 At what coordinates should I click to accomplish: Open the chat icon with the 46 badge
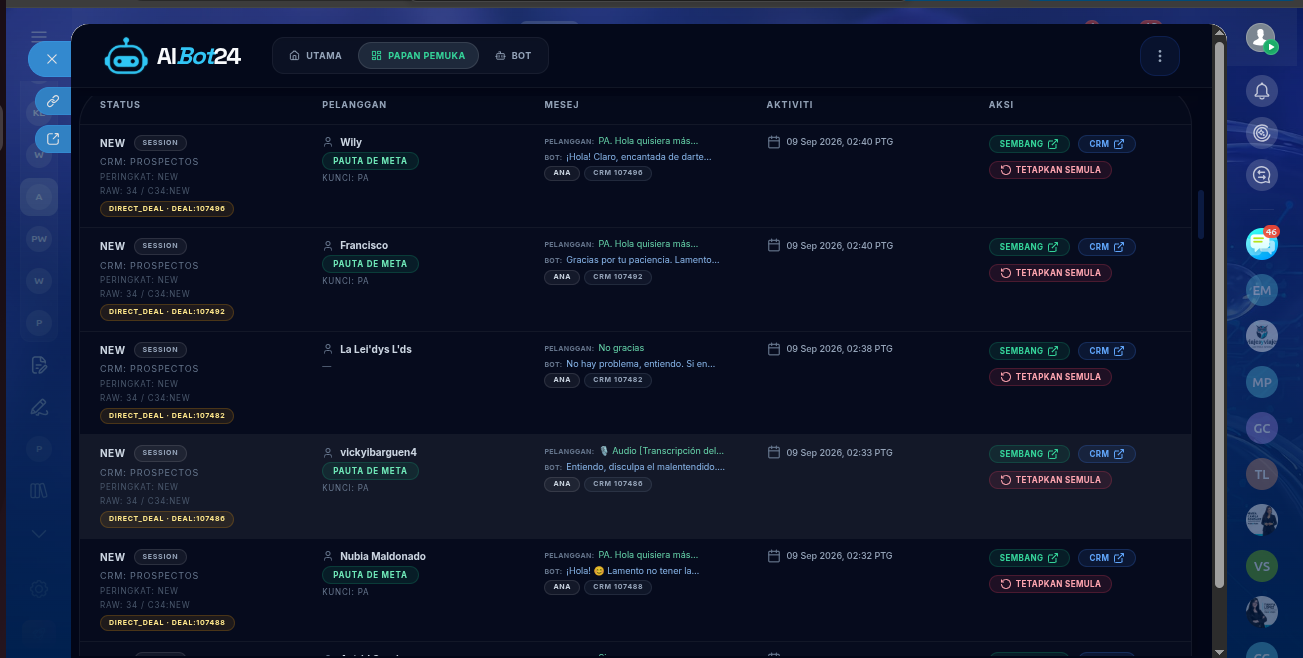click(1262, 243)
